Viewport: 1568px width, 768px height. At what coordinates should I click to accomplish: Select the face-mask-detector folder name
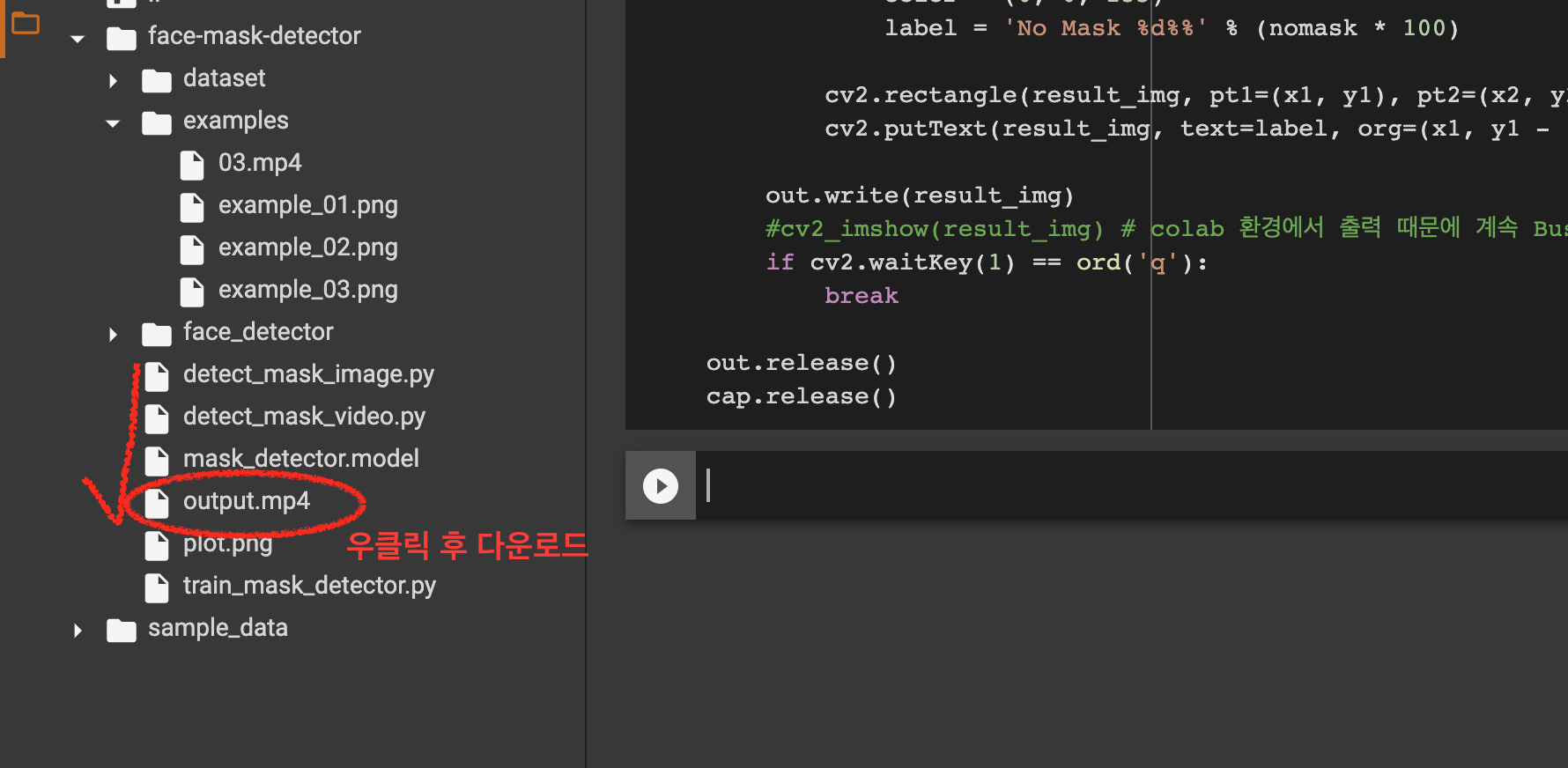pyautogui.click(x=255, y=35)
